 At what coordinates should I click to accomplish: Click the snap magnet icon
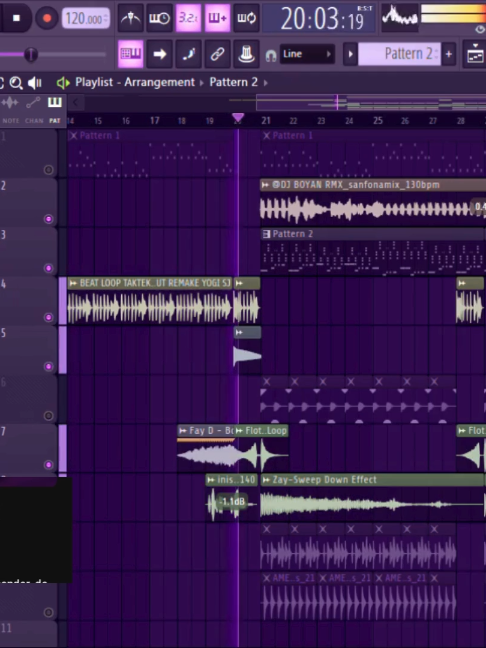[x=271, y=55]
